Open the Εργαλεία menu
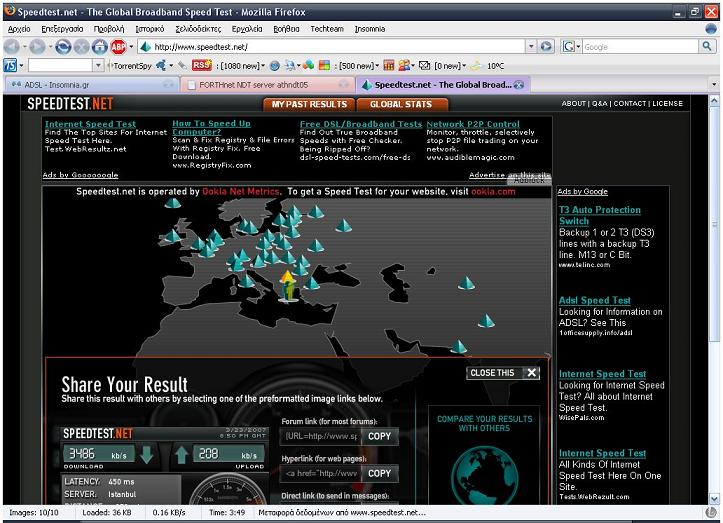 (247, 29)
